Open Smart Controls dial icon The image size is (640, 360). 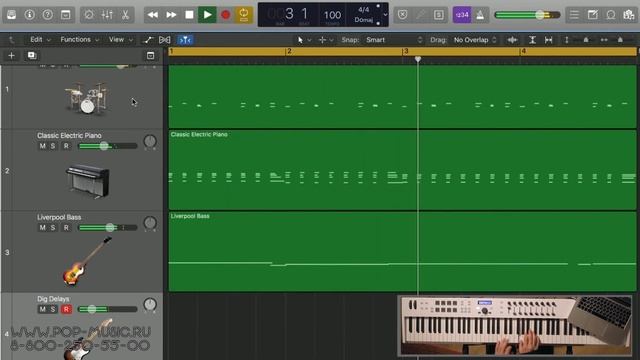coord(89,15)
